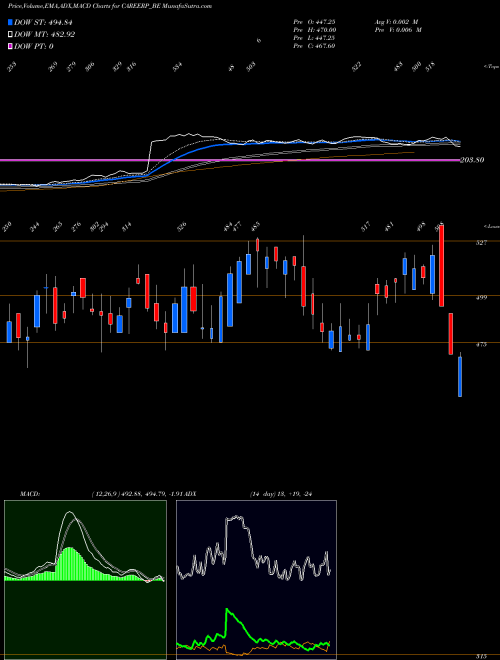Click the 'Pre O: 447.25' value
500x660 pixels.
pyautogui.click(x=314, y=21)
